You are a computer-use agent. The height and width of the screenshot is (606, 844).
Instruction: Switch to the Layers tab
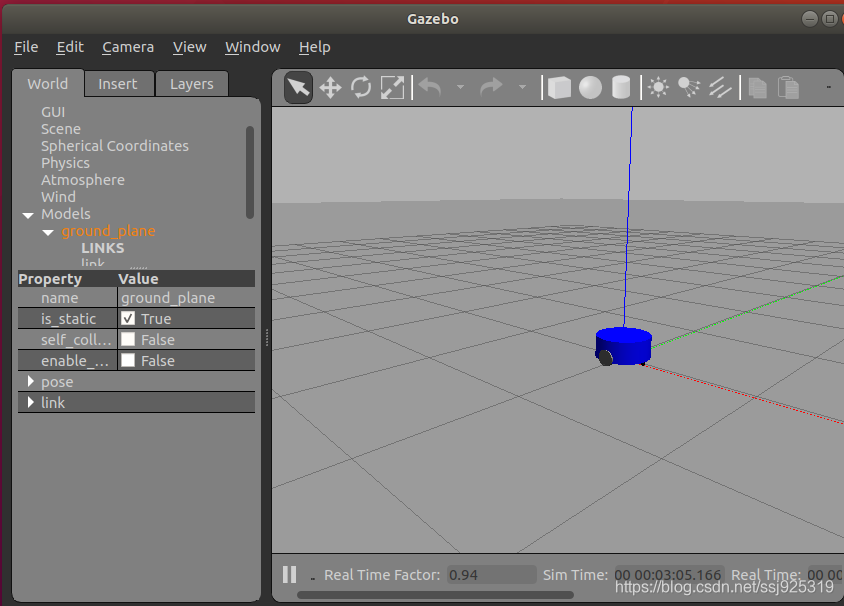click(x=192, y=84)
